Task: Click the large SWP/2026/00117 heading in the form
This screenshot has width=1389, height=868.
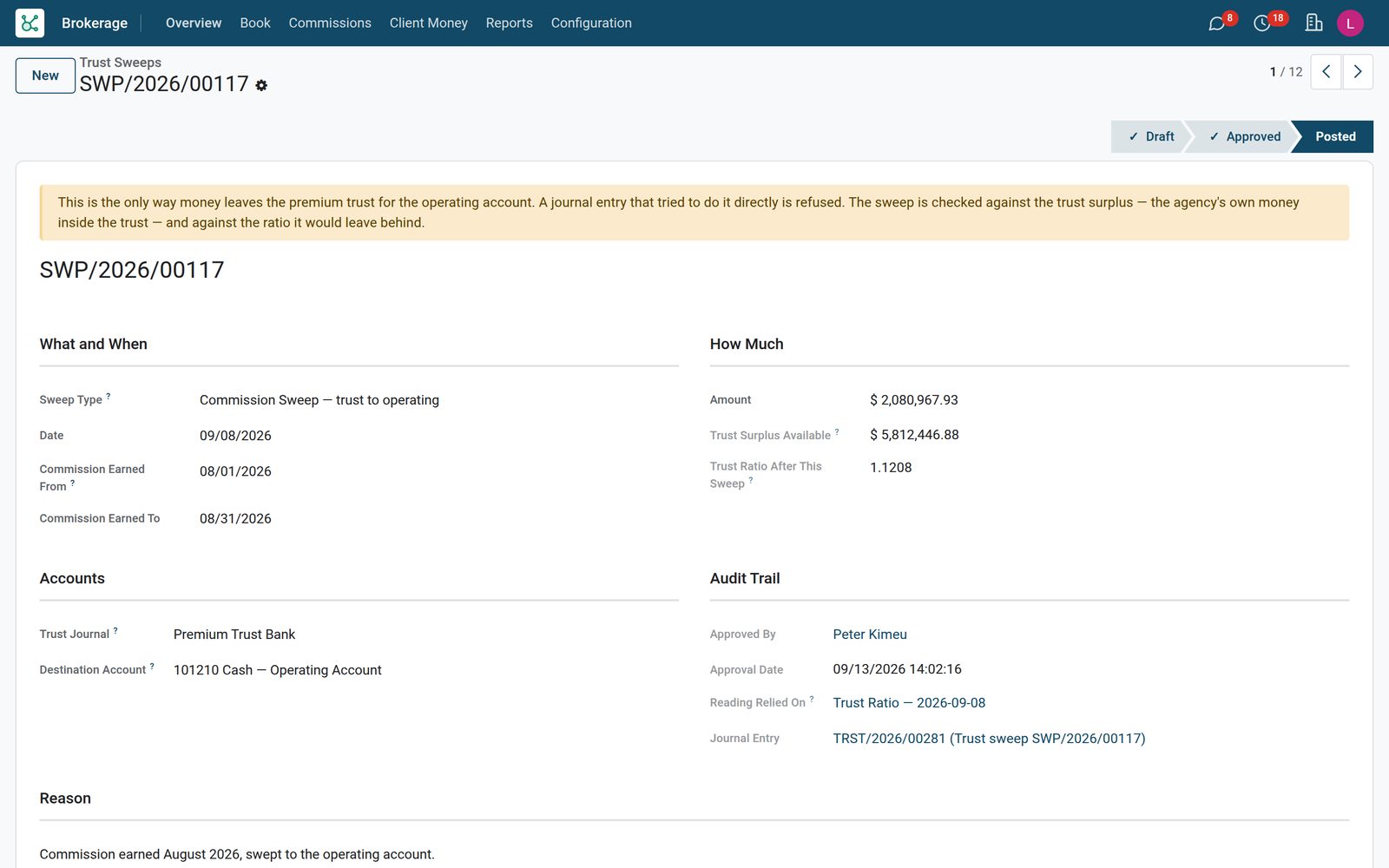Action: tap(132, 270)
